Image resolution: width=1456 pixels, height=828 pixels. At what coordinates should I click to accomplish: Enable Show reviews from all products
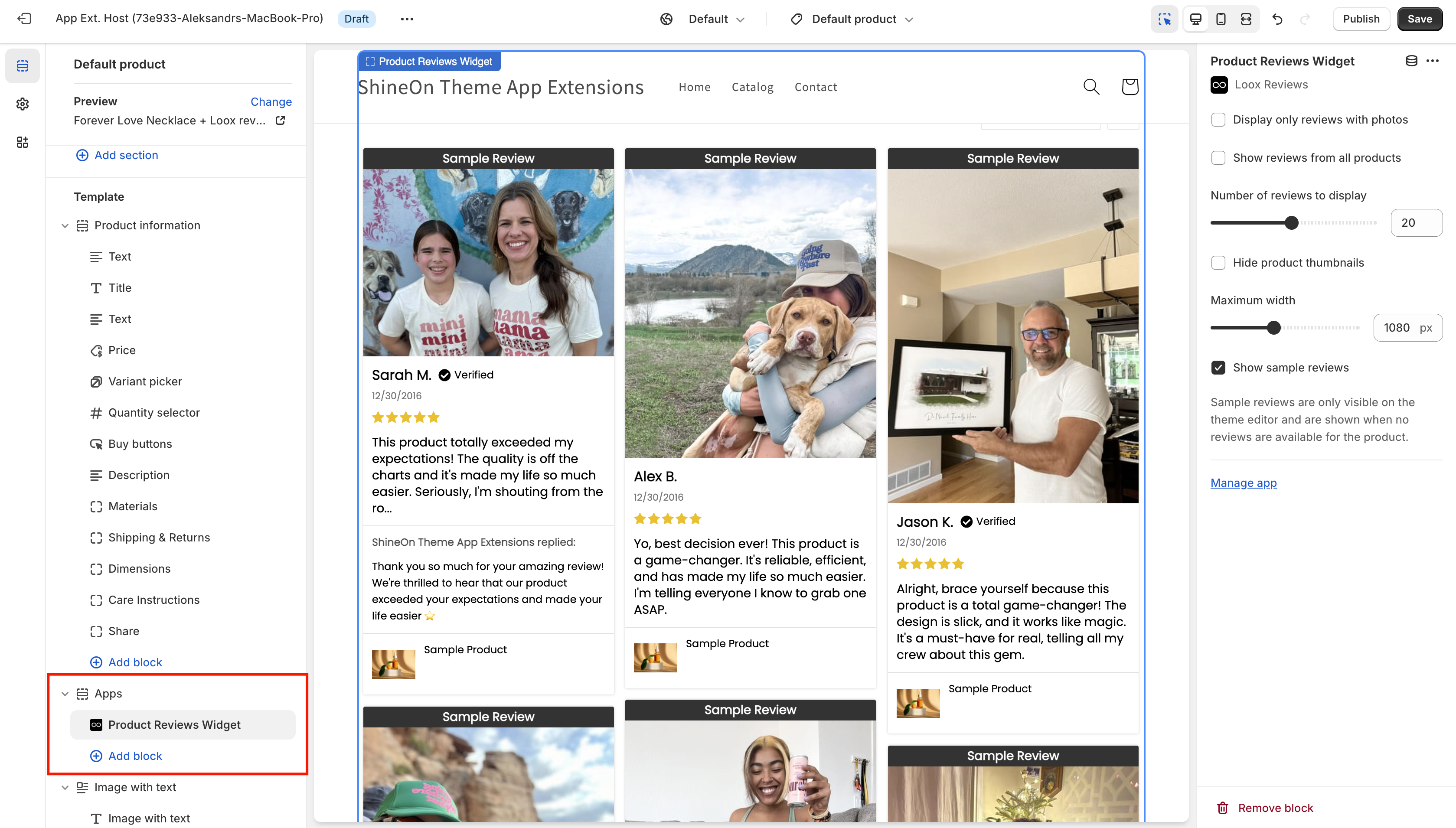[1218, 158]
